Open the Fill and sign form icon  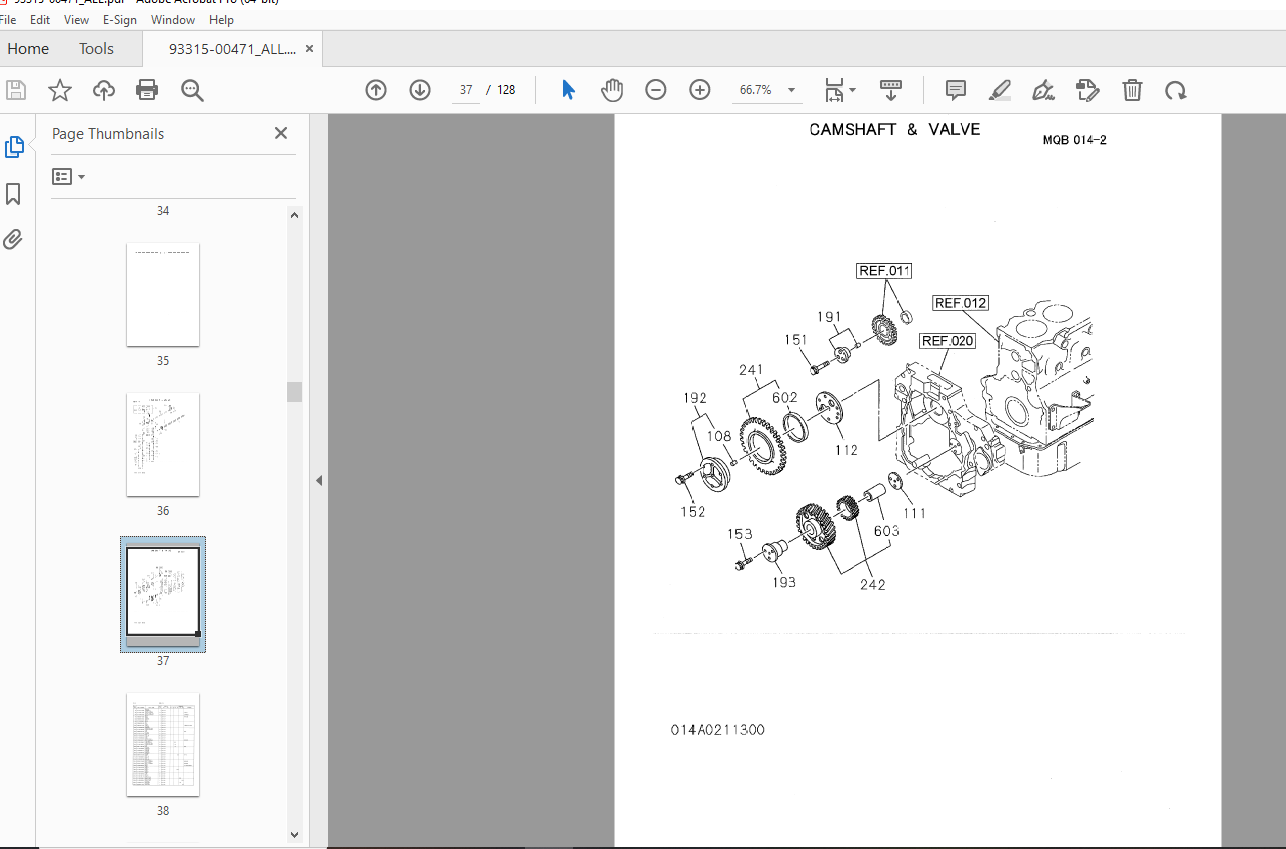pyautogui.click(x=1088, y=90)
